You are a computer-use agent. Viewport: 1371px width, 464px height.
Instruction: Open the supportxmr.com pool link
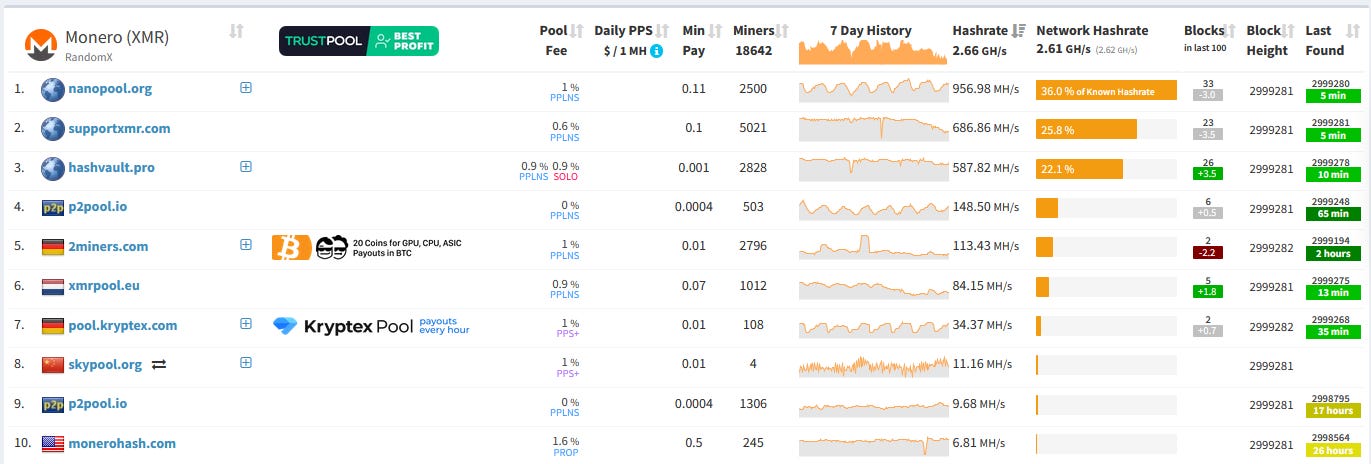(119, 129)
